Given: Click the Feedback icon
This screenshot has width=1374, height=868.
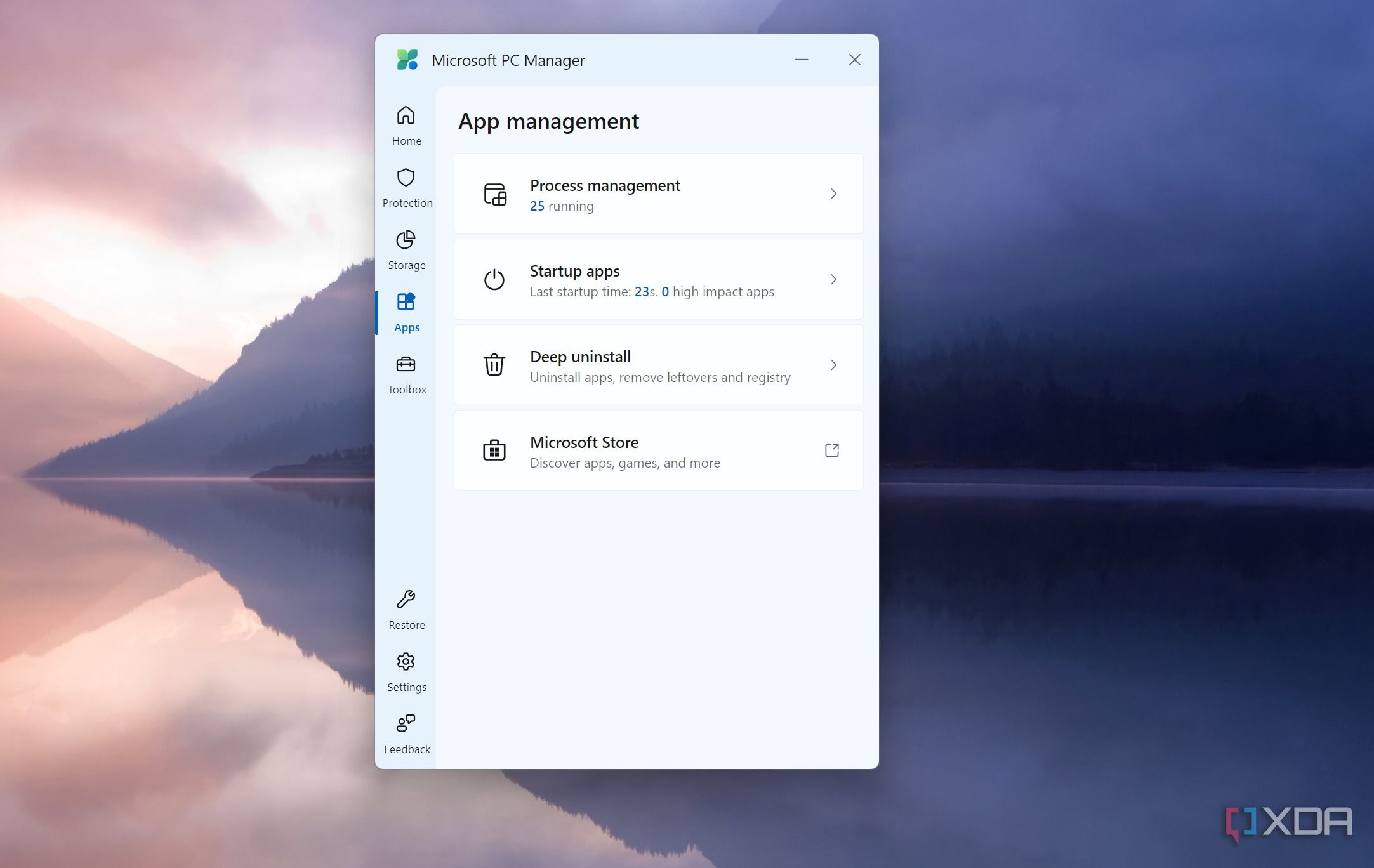Looking at the screenshot, I should (406, 723).
